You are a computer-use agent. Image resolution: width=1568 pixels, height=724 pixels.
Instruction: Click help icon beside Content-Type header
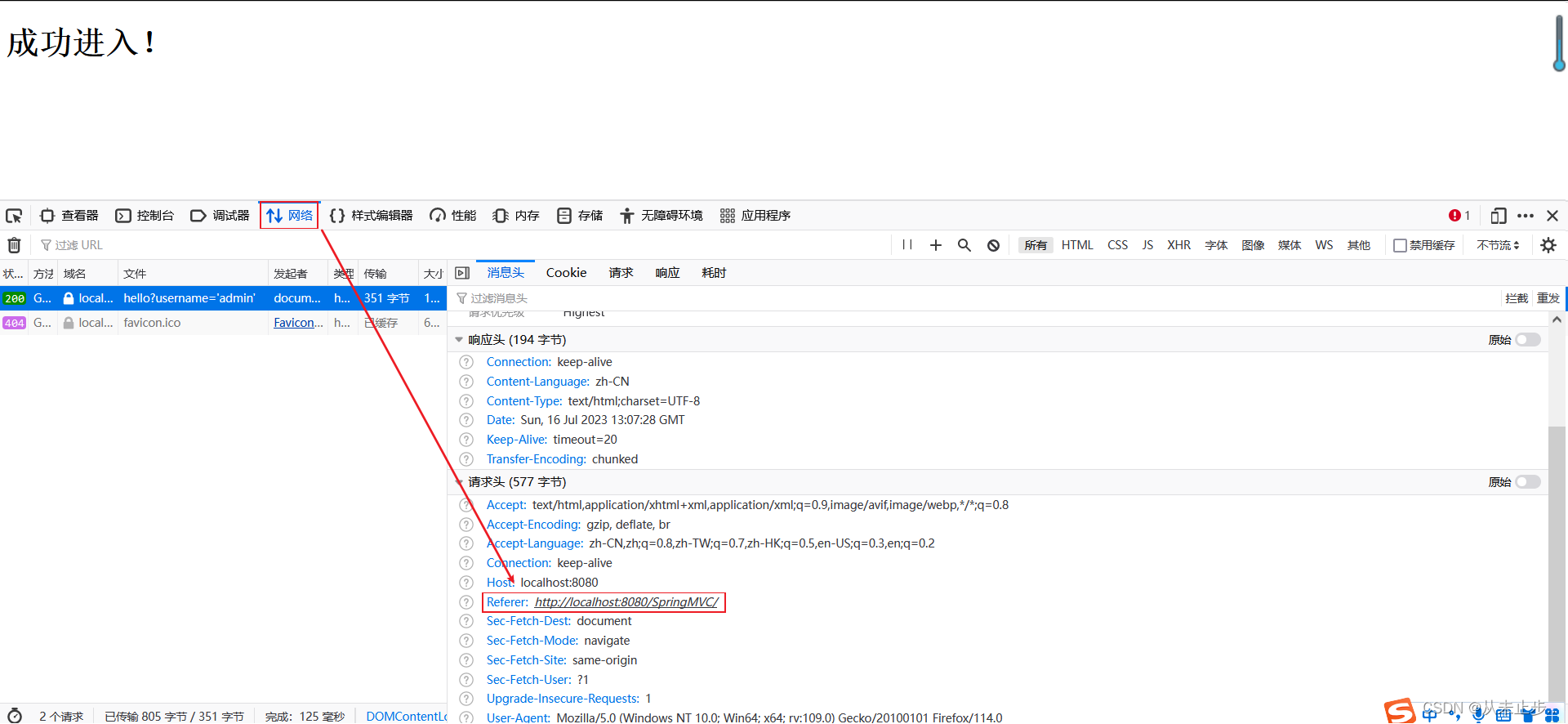coord(466,401)
